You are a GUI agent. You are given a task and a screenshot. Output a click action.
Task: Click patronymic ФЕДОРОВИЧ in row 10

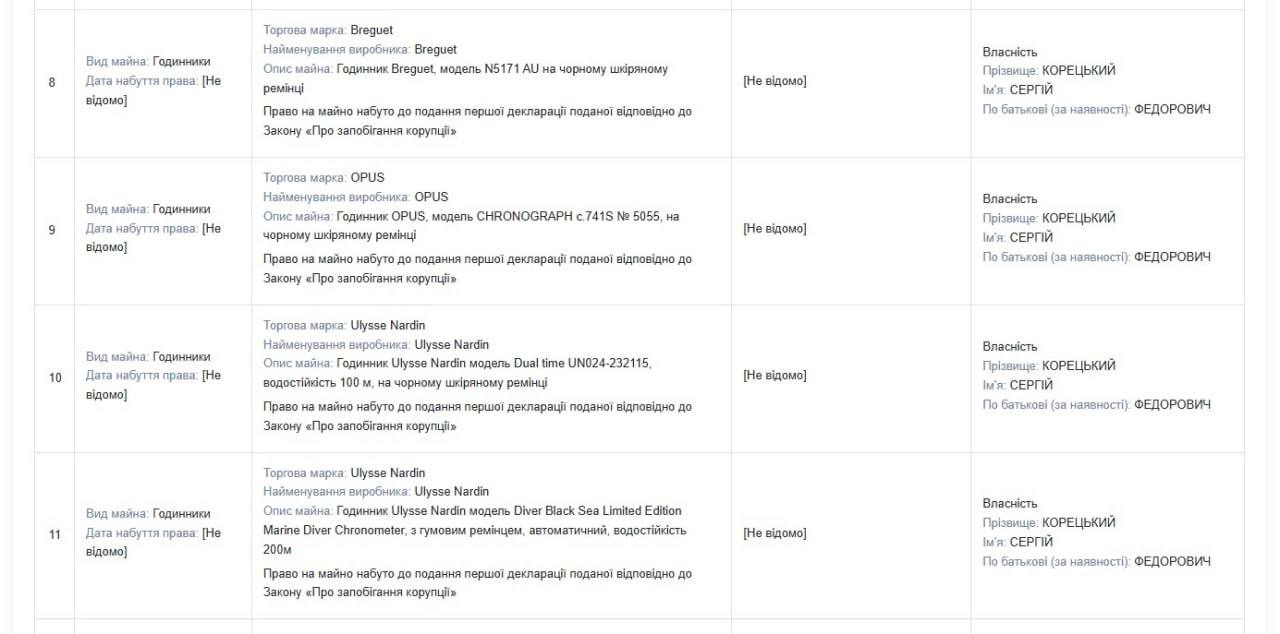(1172, 404)
